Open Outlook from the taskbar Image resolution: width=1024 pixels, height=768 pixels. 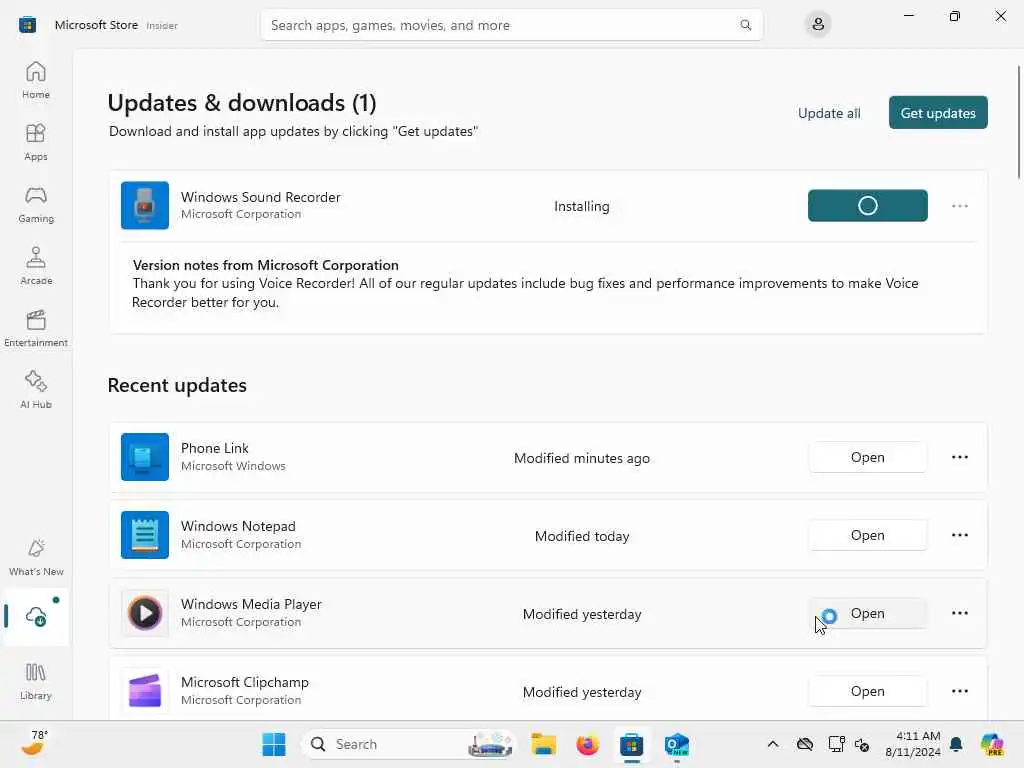coord(676,744)
